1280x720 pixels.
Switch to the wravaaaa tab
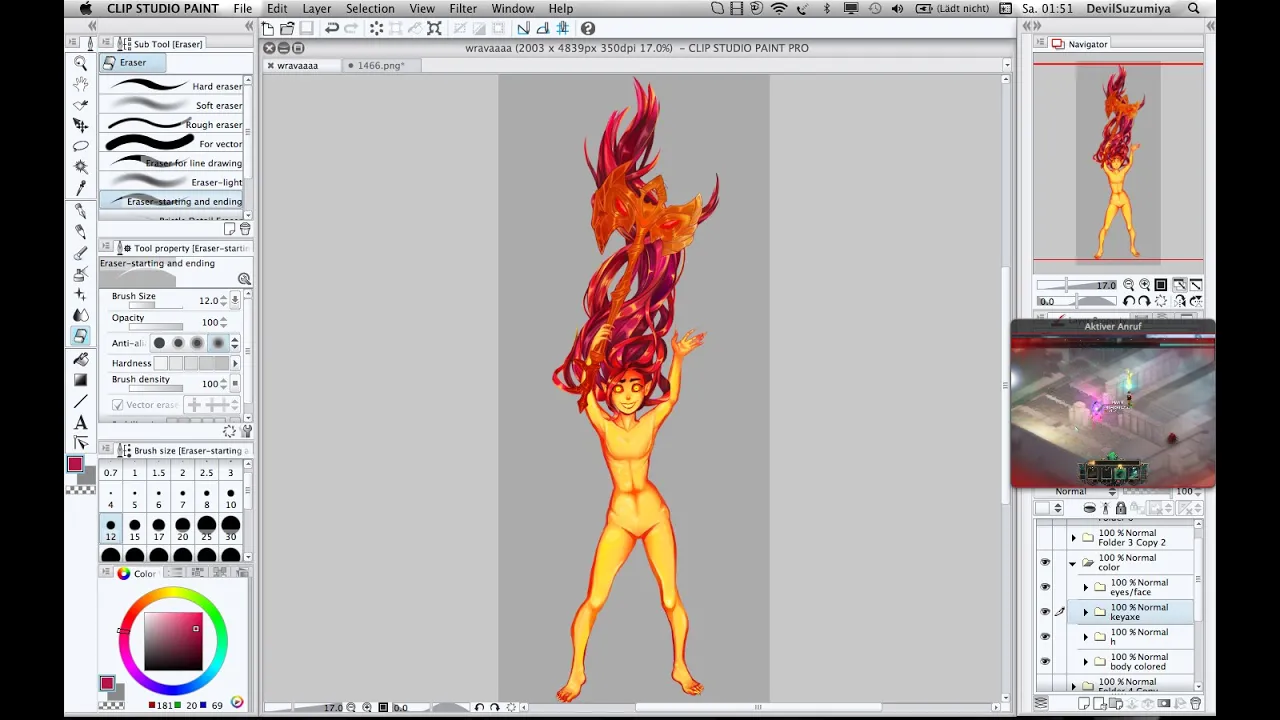tap(298, 65)
